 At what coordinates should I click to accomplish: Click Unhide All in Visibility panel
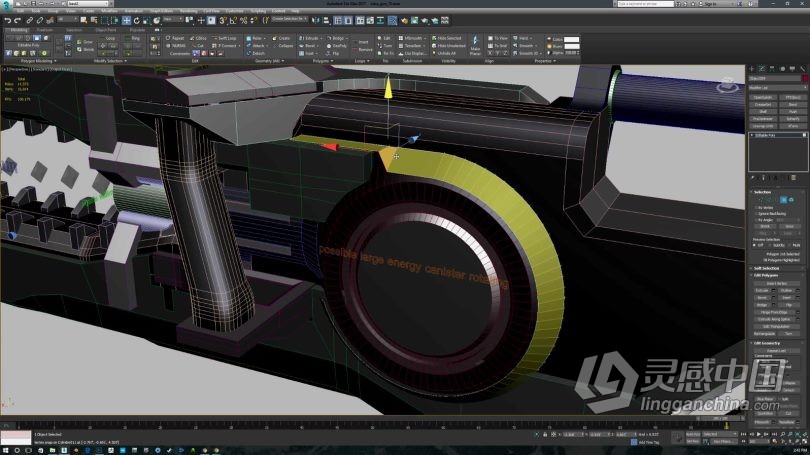(443, 53)
